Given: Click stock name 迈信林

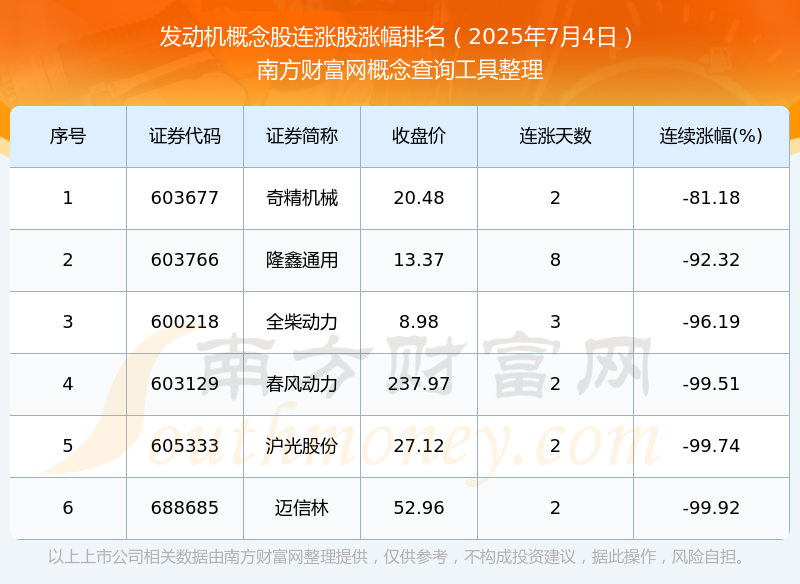Looking at the screenshot, I should pyautogui.click(x=302, y=508).
